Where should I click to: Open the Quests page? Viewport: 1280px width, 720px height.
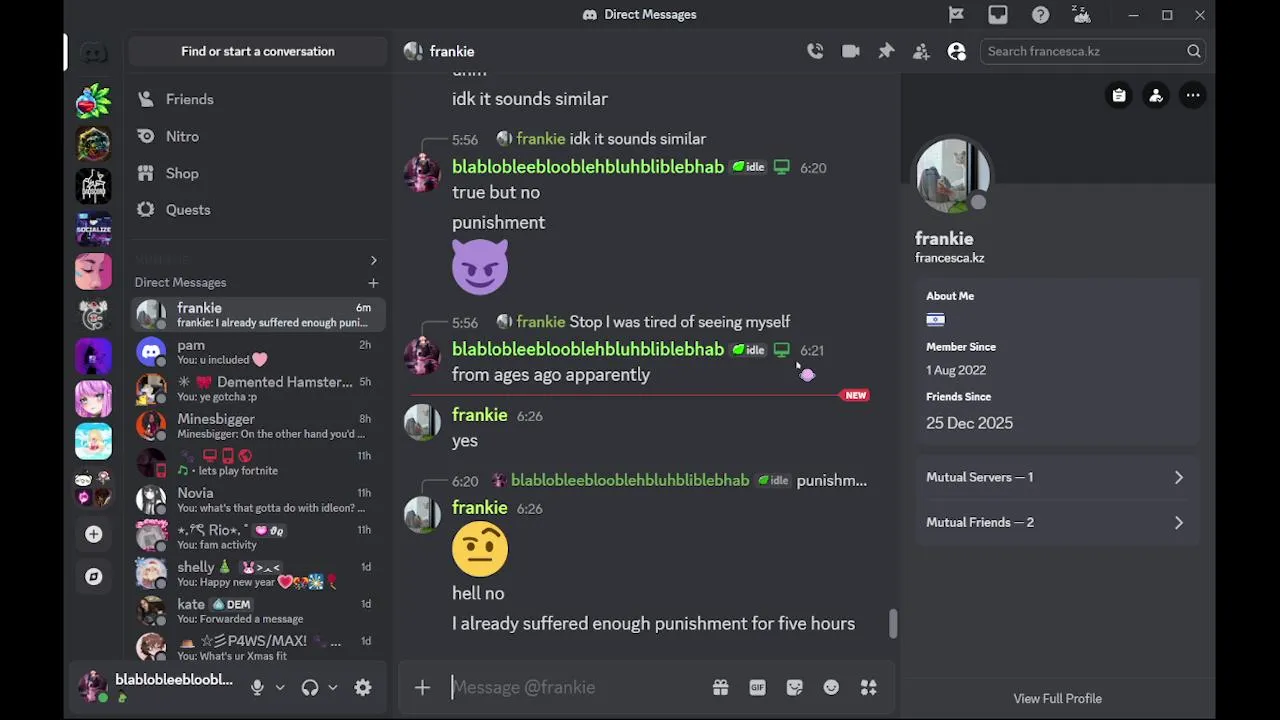[258, 210]
